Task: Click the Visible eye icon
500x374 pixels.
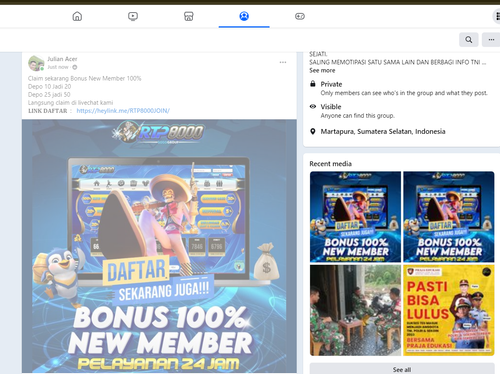Action: tap(313, 107)
